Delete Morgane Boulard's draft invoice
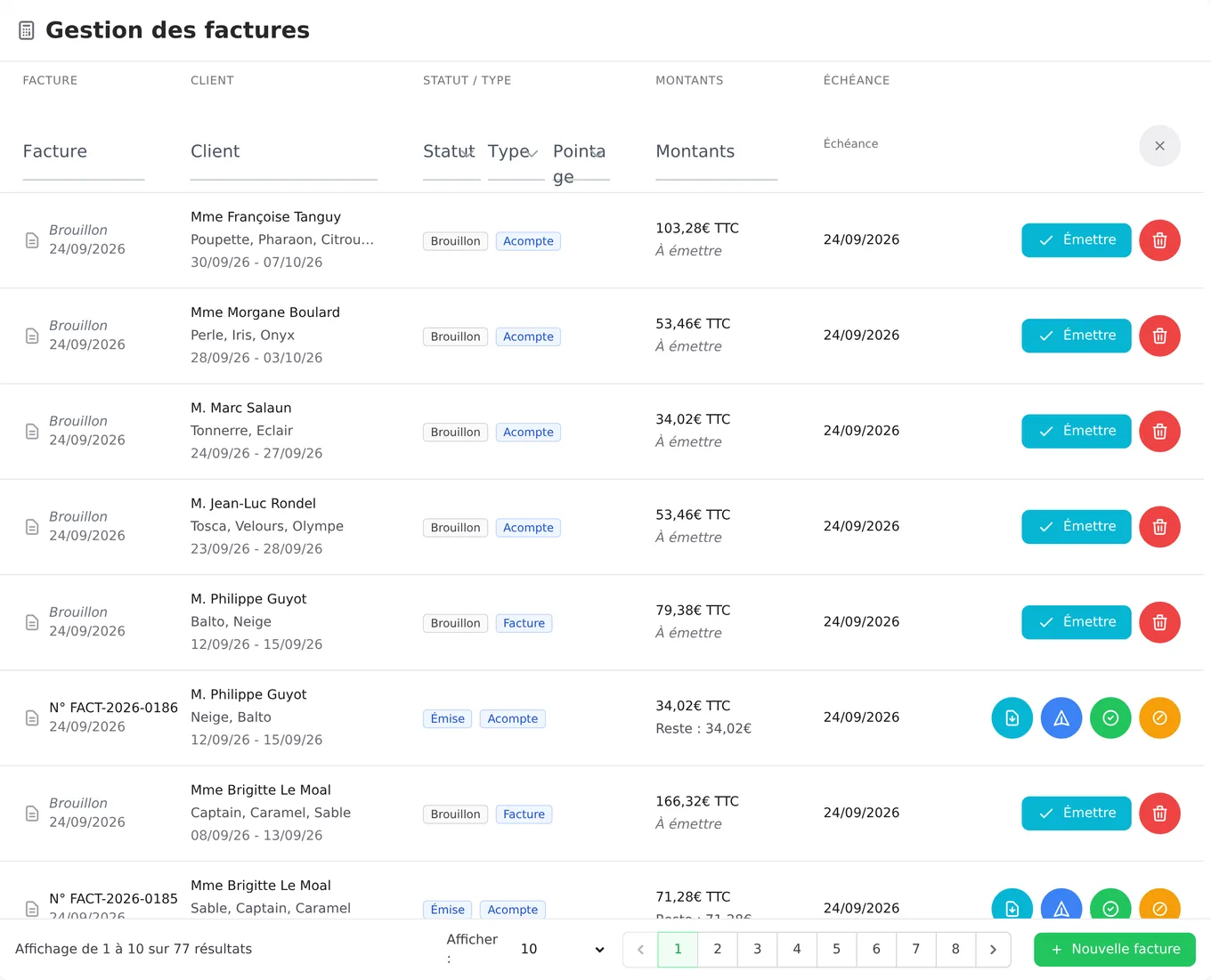 tap(1159, 336)
